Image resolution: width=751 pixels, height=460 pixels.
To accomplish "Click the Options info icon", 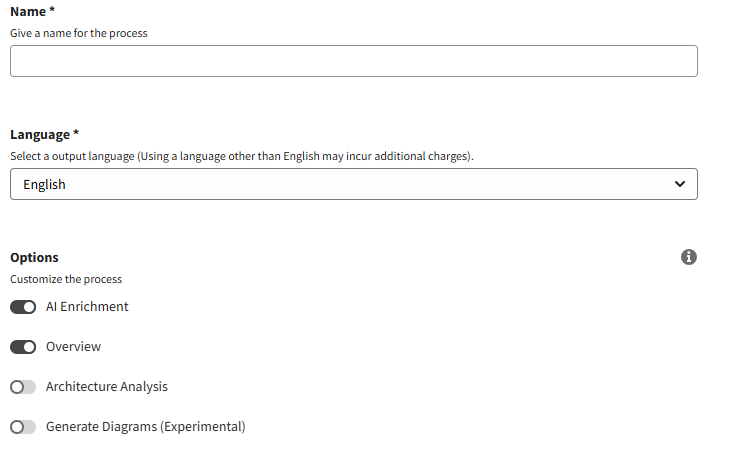I will (x=688, y=257).
